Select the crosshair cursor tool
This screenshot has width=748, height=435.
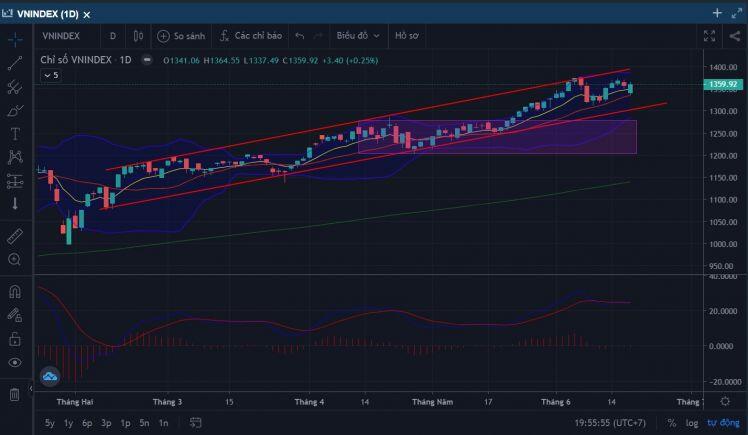click(15, 40)
